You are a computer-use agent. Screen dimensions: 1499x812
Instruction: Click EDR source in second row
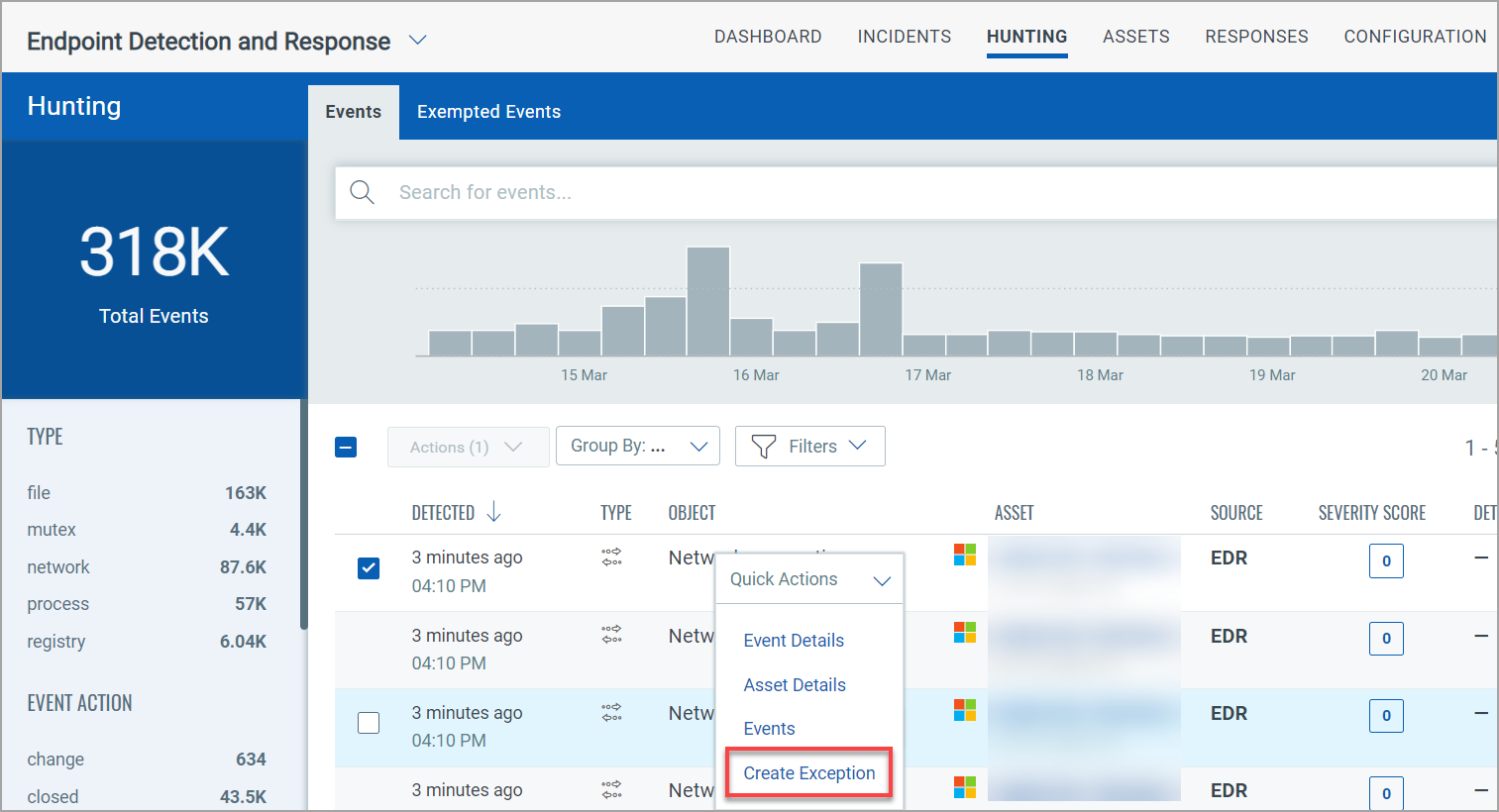(1229, 636)
